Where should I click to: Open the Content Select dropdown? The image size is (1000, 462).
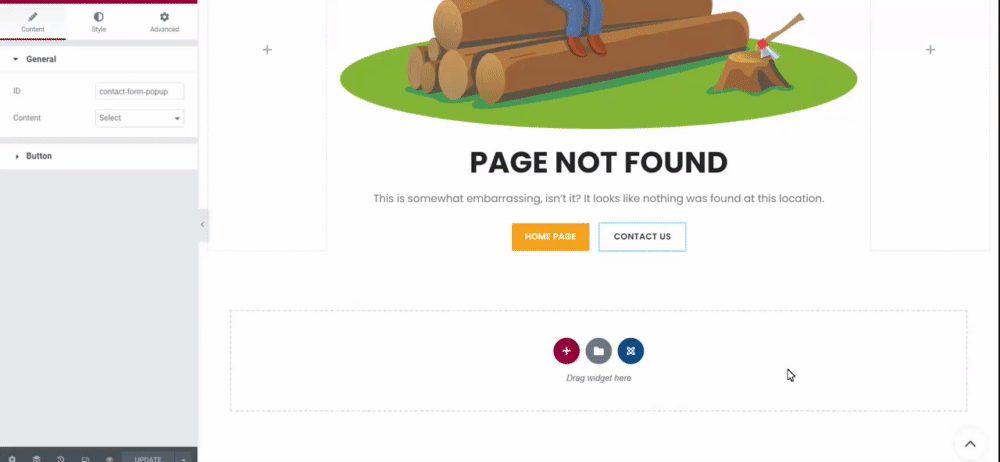point(140,118)
